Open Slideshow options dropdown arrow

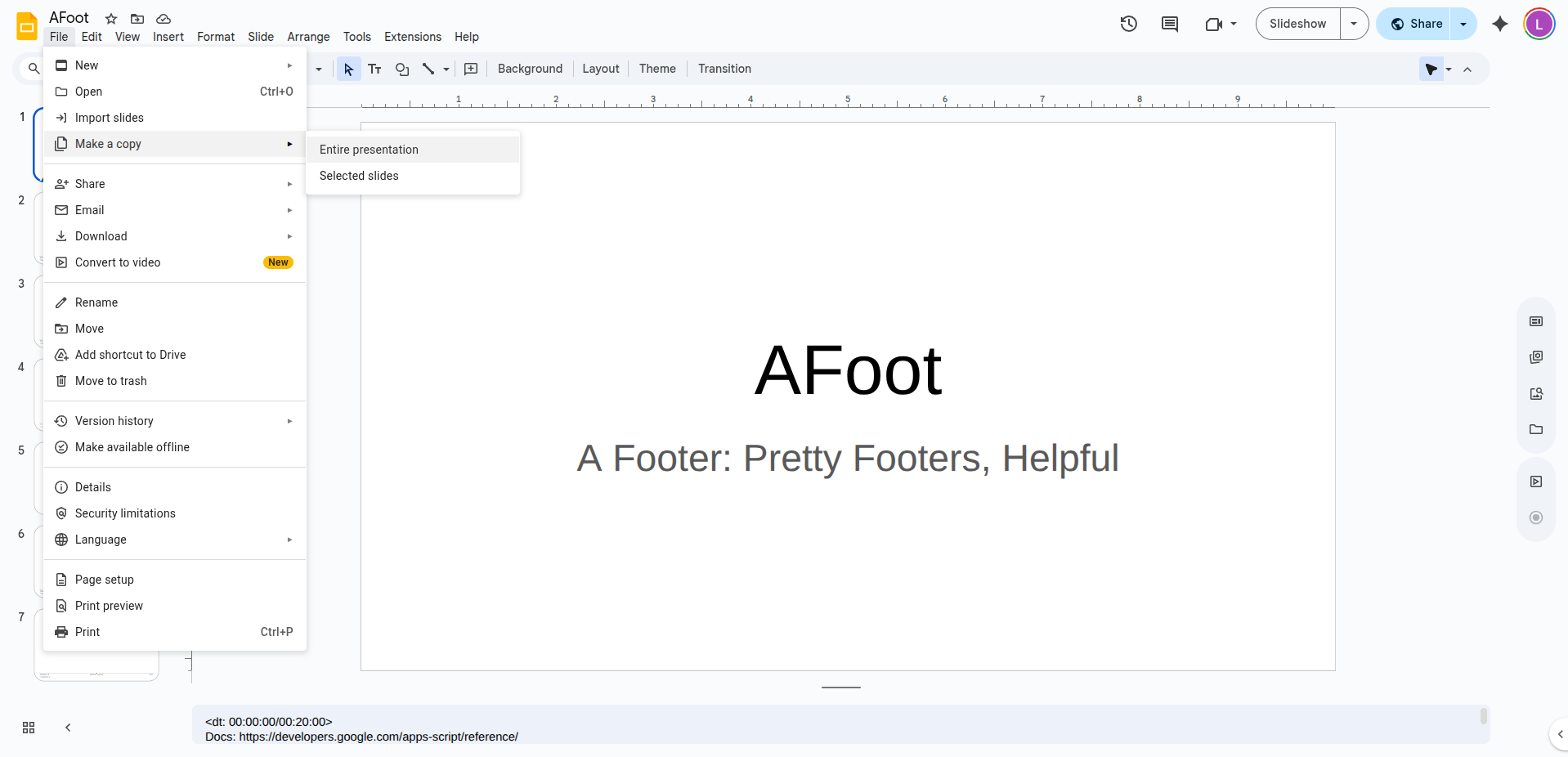(x=1354, y=24)
